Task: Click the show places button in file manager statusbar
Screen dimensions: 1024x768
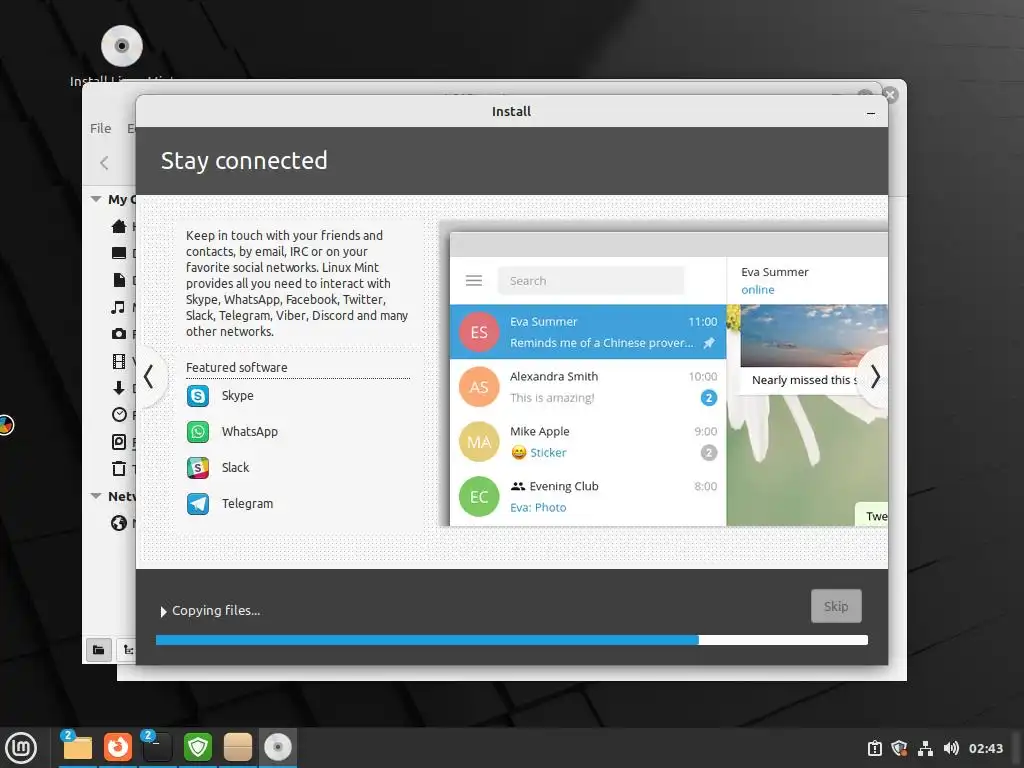Action: click(99, 650)
